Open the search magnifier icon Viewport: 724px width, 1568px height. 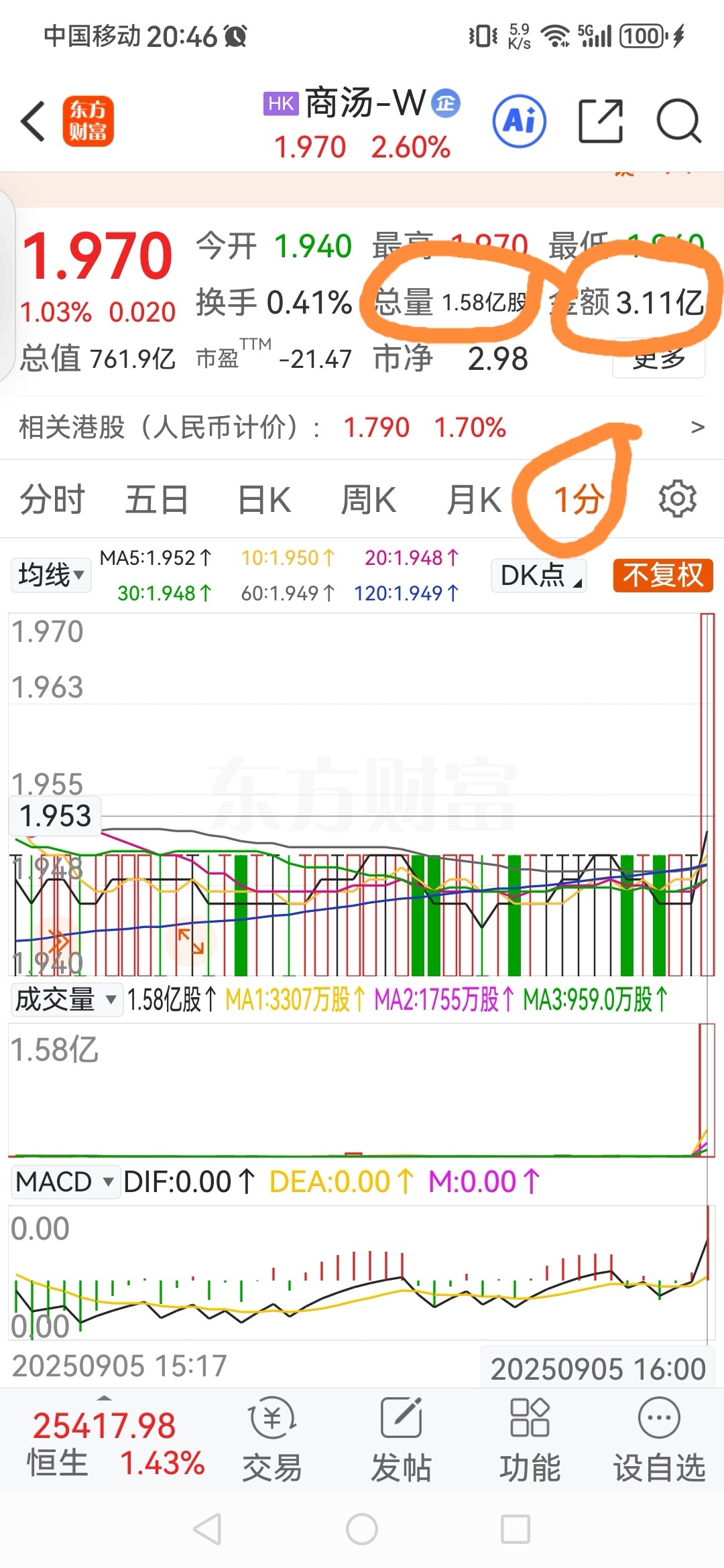[678, 121]
